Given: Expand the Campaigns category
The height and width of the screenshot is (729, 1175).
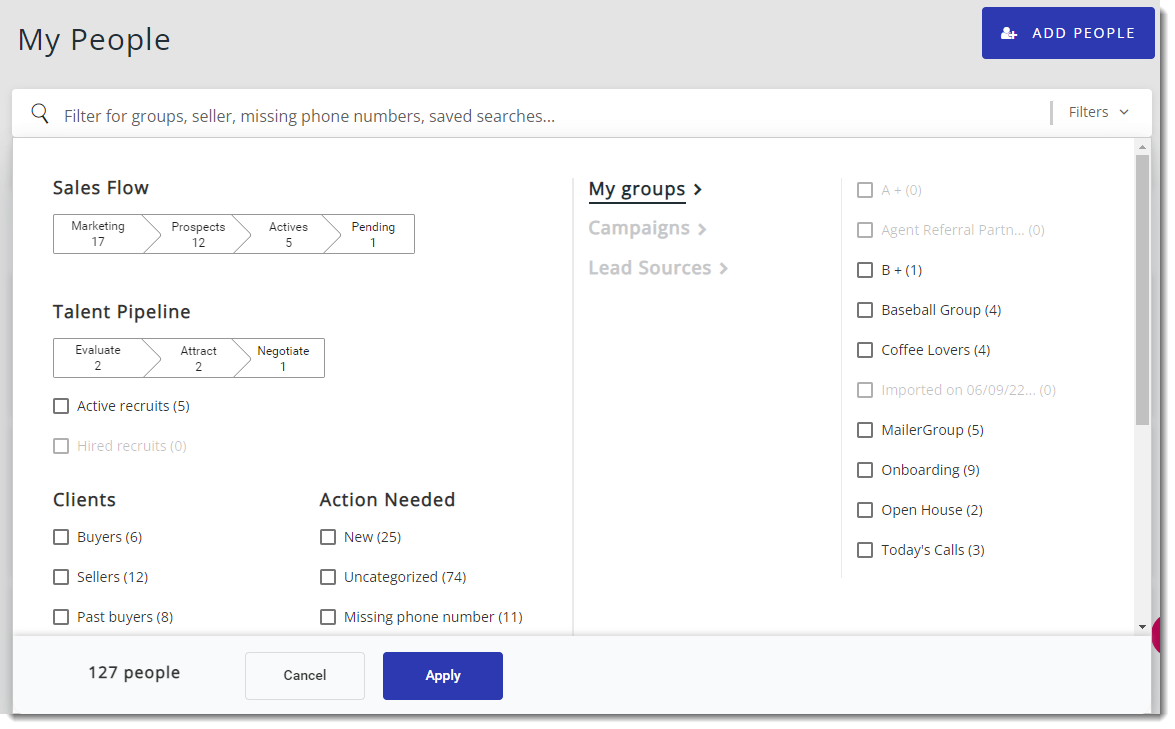Looking at the screenshot, I should coord(647,228).
